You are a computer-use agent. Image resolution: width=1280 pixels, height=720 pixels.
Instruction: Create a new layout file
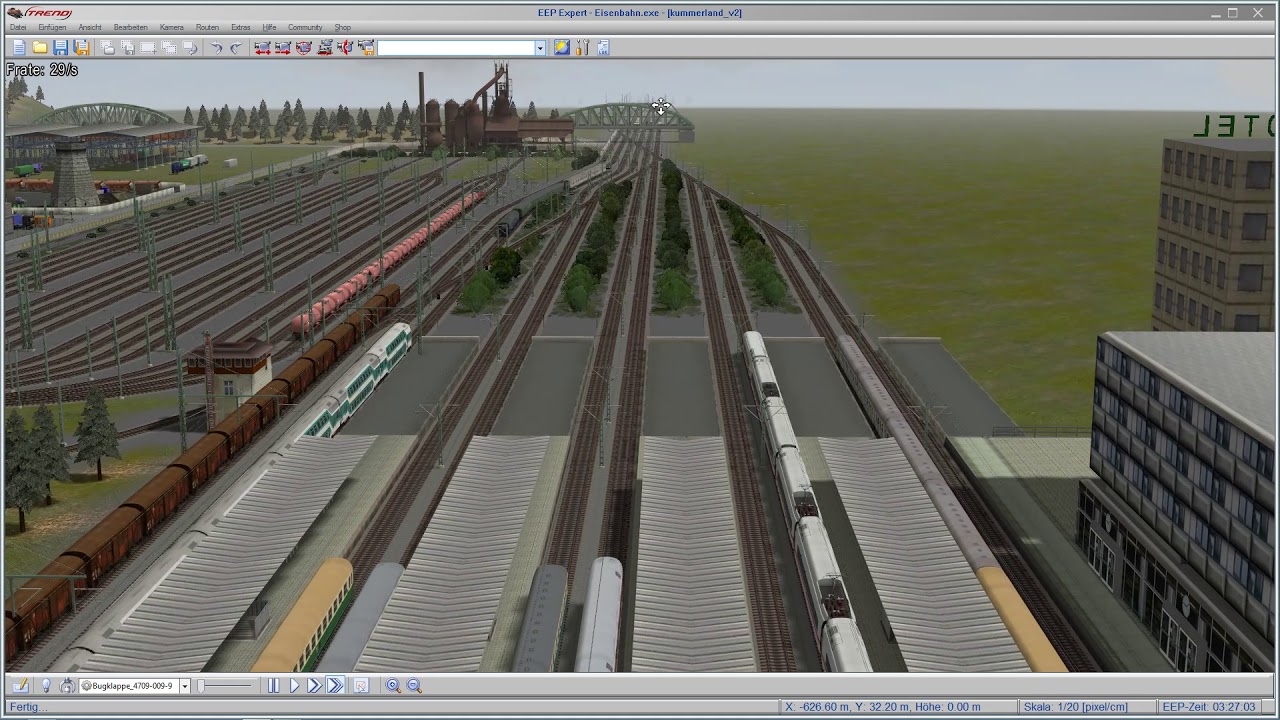(19, 48)
